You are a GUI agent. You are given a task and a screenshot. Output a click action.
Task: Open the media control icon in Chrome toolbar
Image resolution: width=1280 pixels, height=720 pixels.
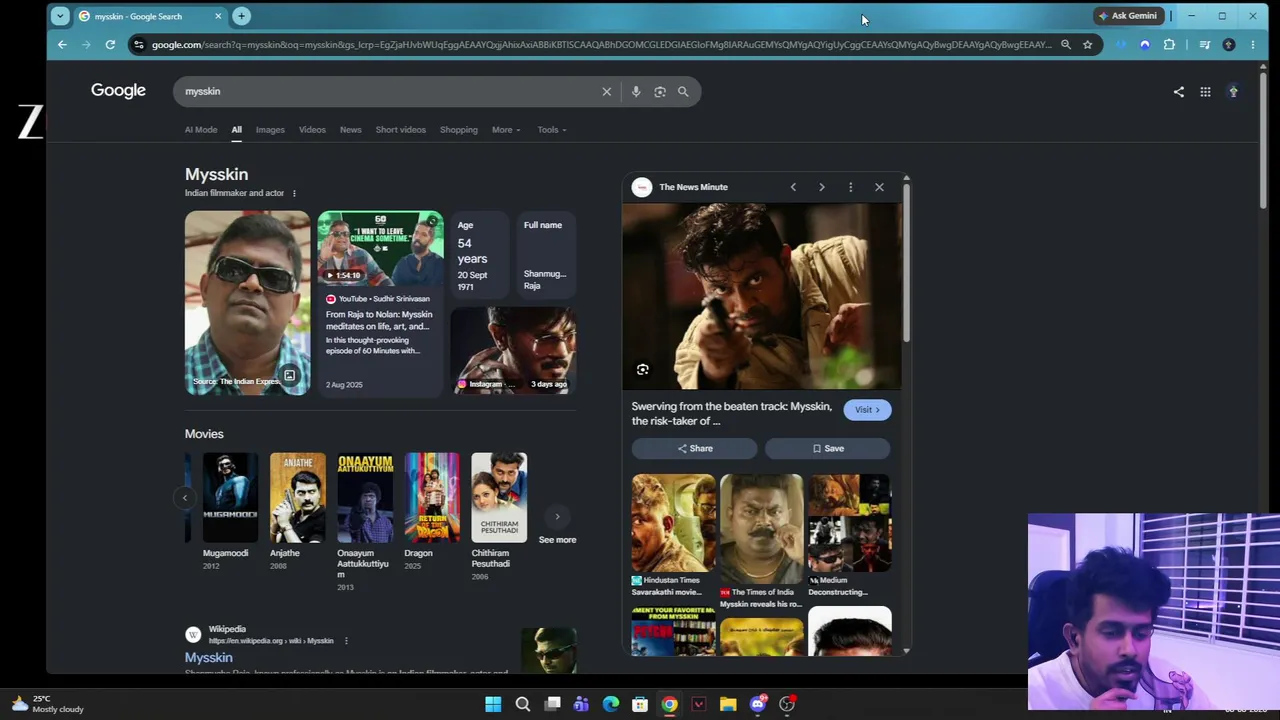[1205, 45]
